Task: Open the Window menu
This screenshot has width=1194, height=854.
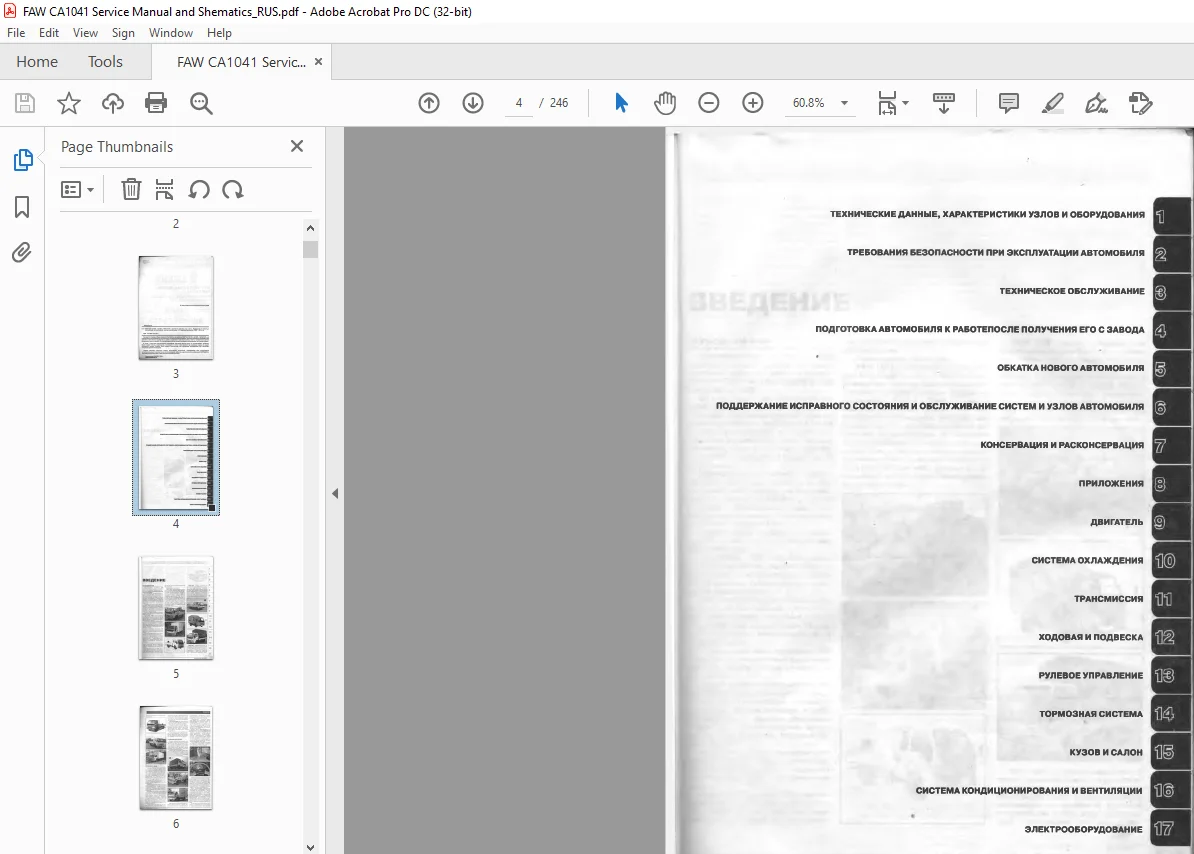Action: [171, 33]
